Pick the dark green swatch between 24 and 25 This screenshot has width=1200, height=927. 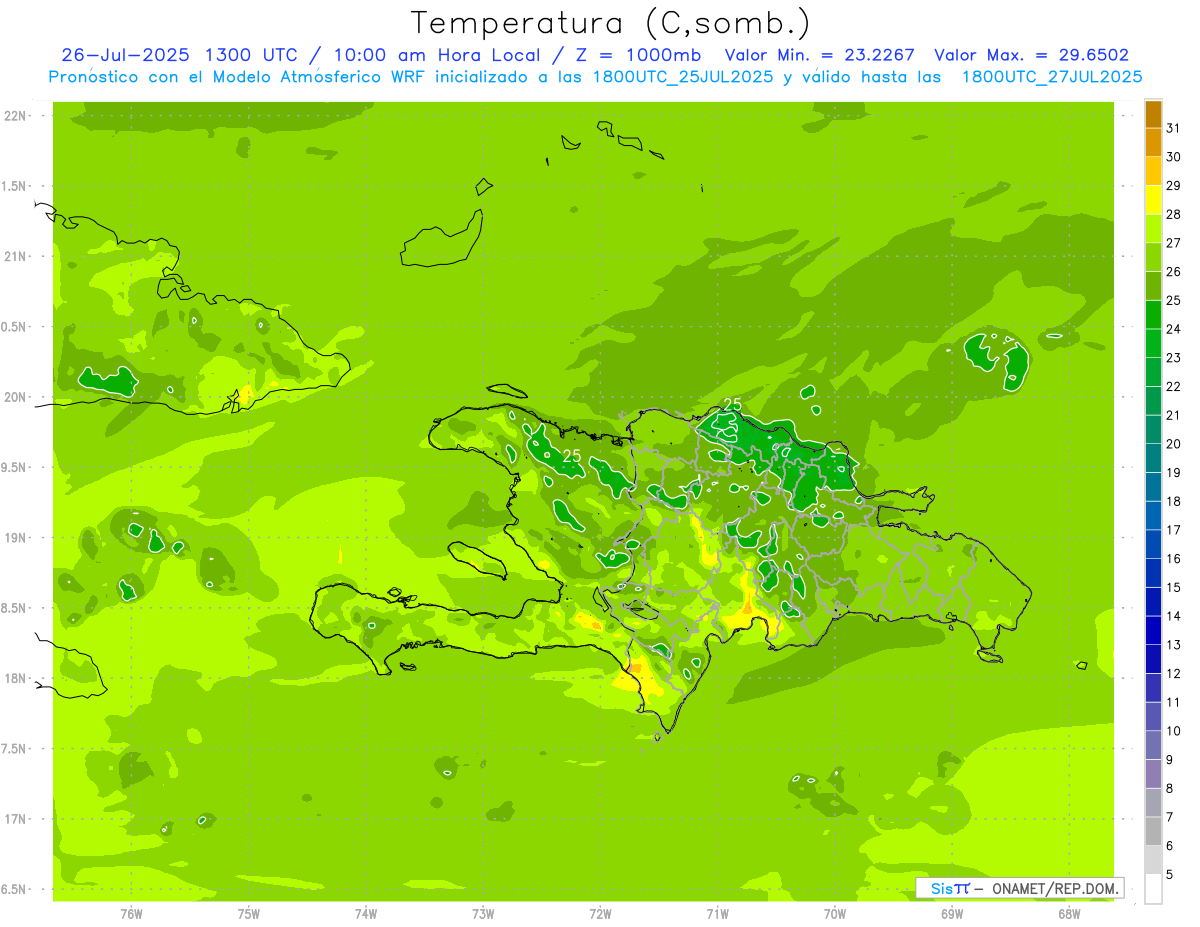click(x=1153, y=315)
